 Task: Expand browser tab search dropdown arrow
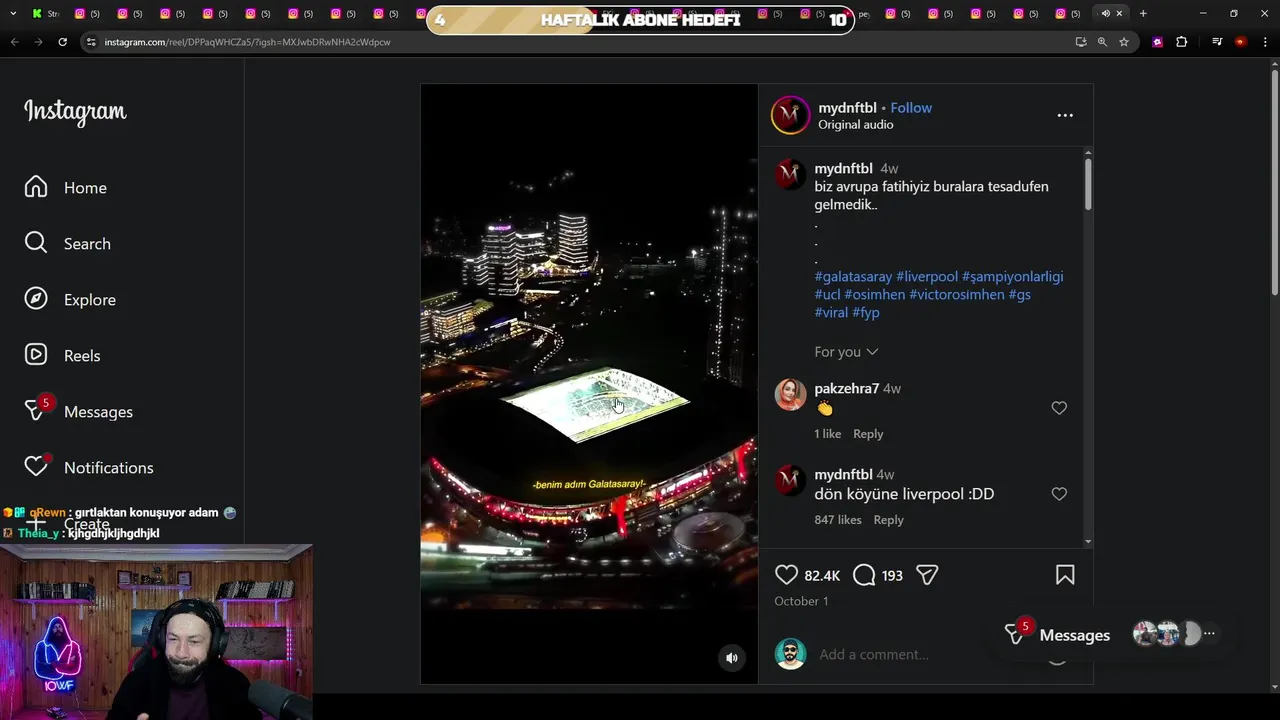point(13,13)
